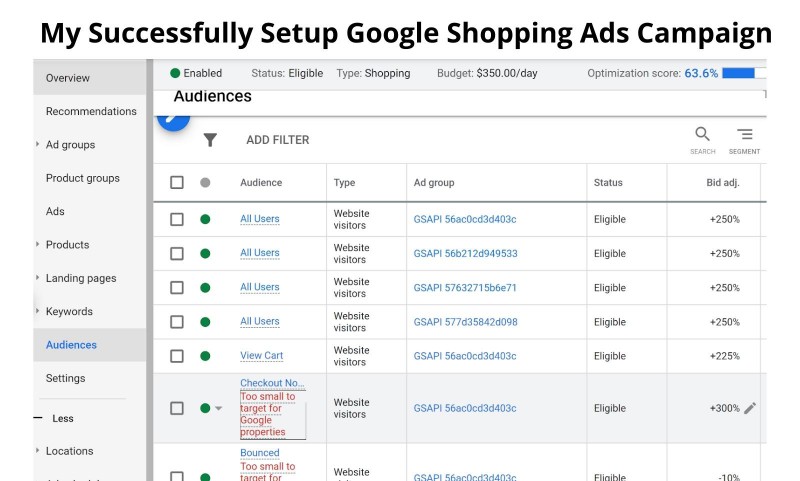Click green status dot on View Cart row
800x481 pixels.
tap(205, 356)
